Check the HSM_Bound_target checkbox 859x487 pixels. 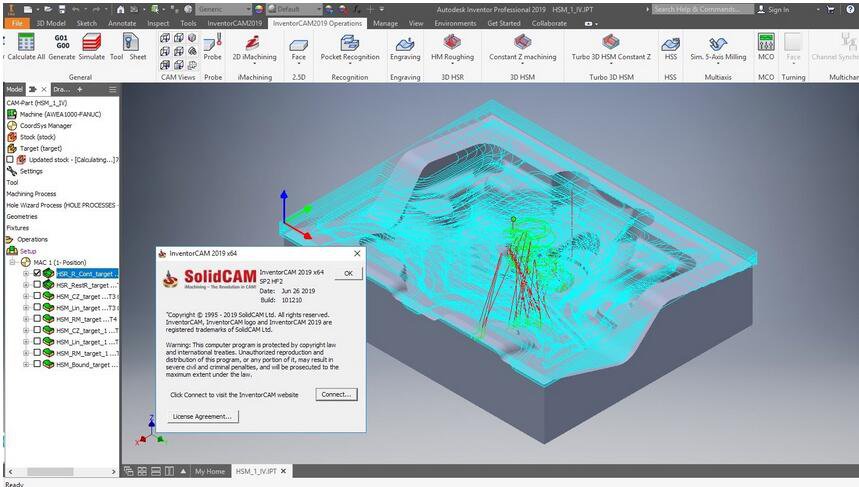tap(37, 364)
